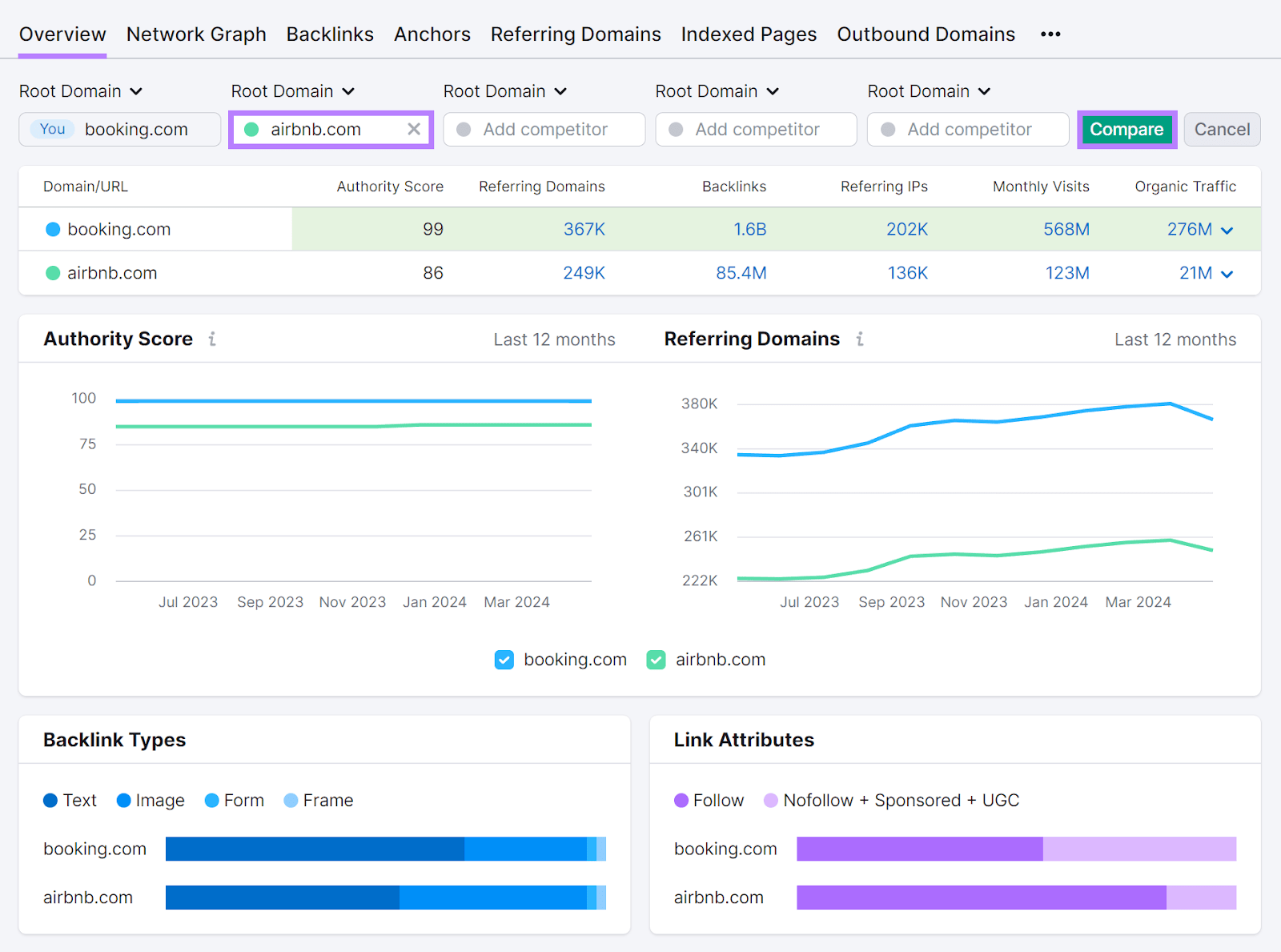Toggle the Nofollow + Sponsored + UGC legend
Screen dimensions: 1281x952
[770, 800]
